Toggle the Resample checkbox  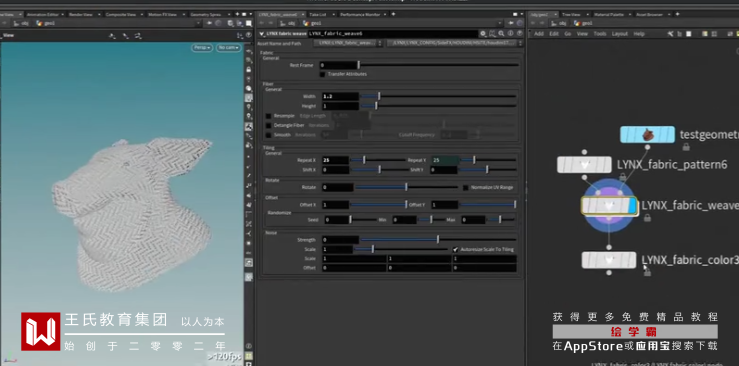pos(268,116)
